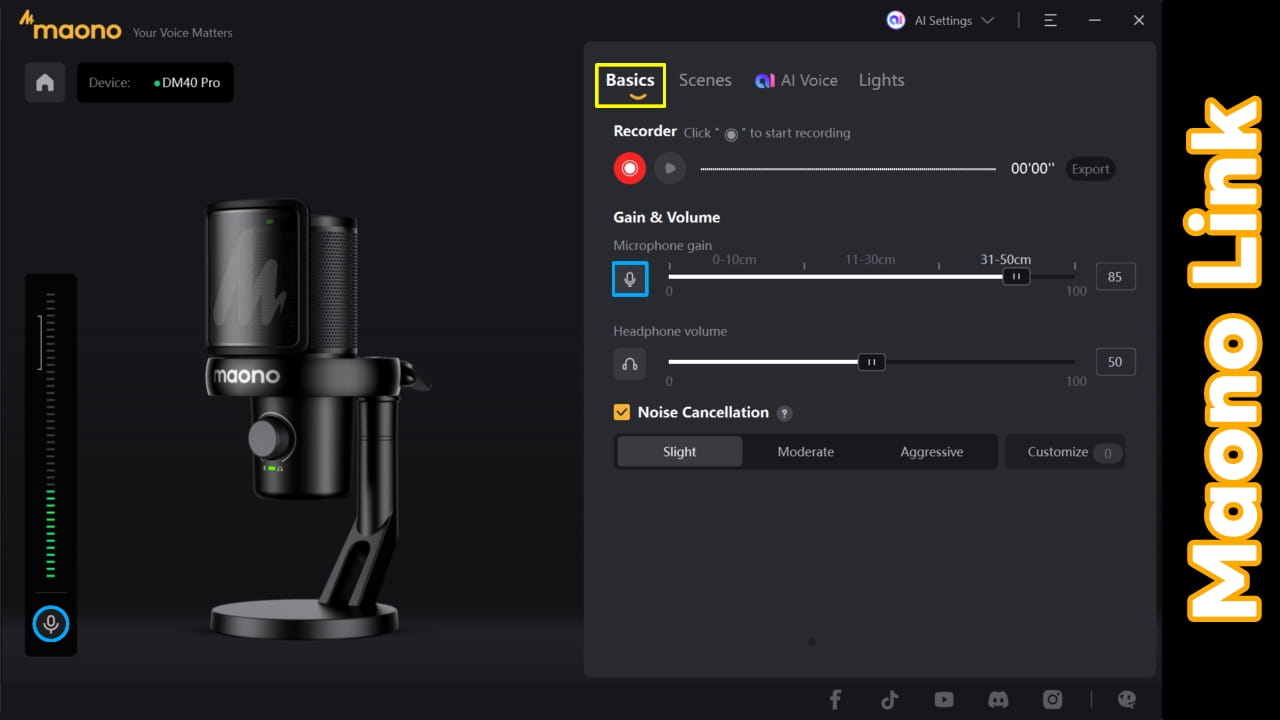Open the Lights tab

click(x=881, y=81)
